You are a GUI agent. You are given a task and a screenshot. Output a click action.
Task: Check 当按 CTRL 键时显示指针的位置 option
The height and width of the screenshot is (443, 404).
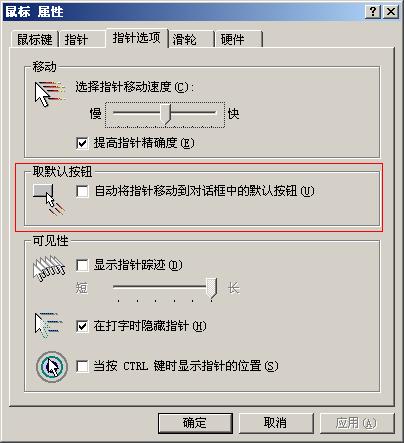tap(82, 366)
